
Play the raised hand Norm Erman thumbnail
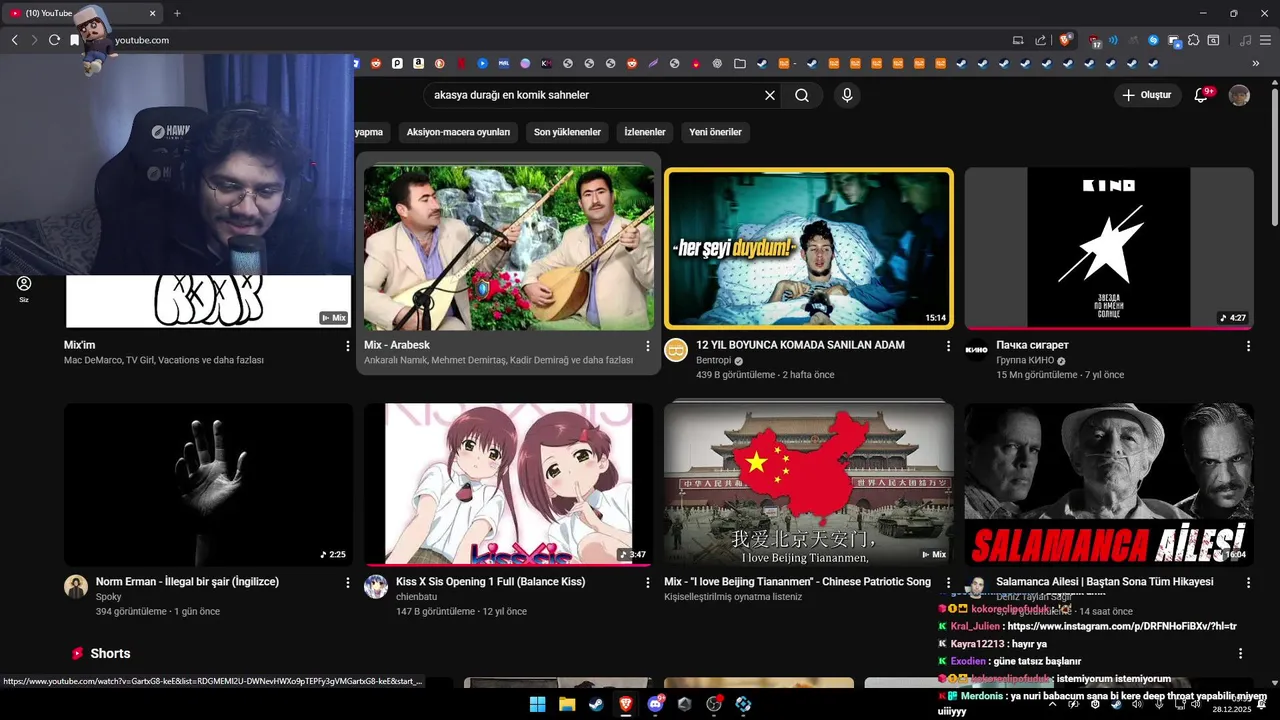208,485
